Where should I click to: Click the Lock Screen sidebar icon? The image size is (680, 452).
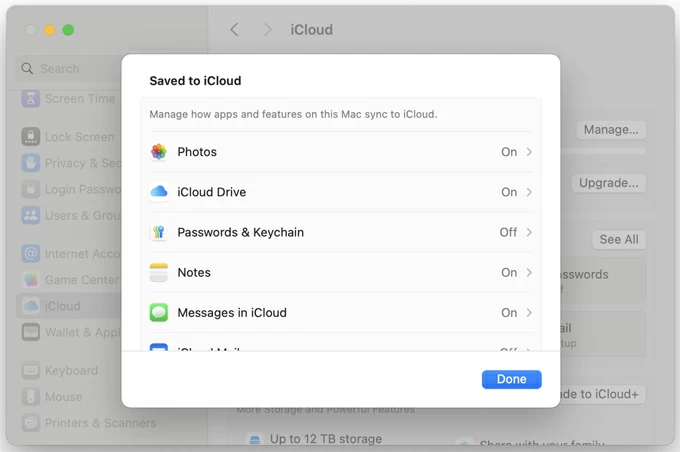click(31, 137)
